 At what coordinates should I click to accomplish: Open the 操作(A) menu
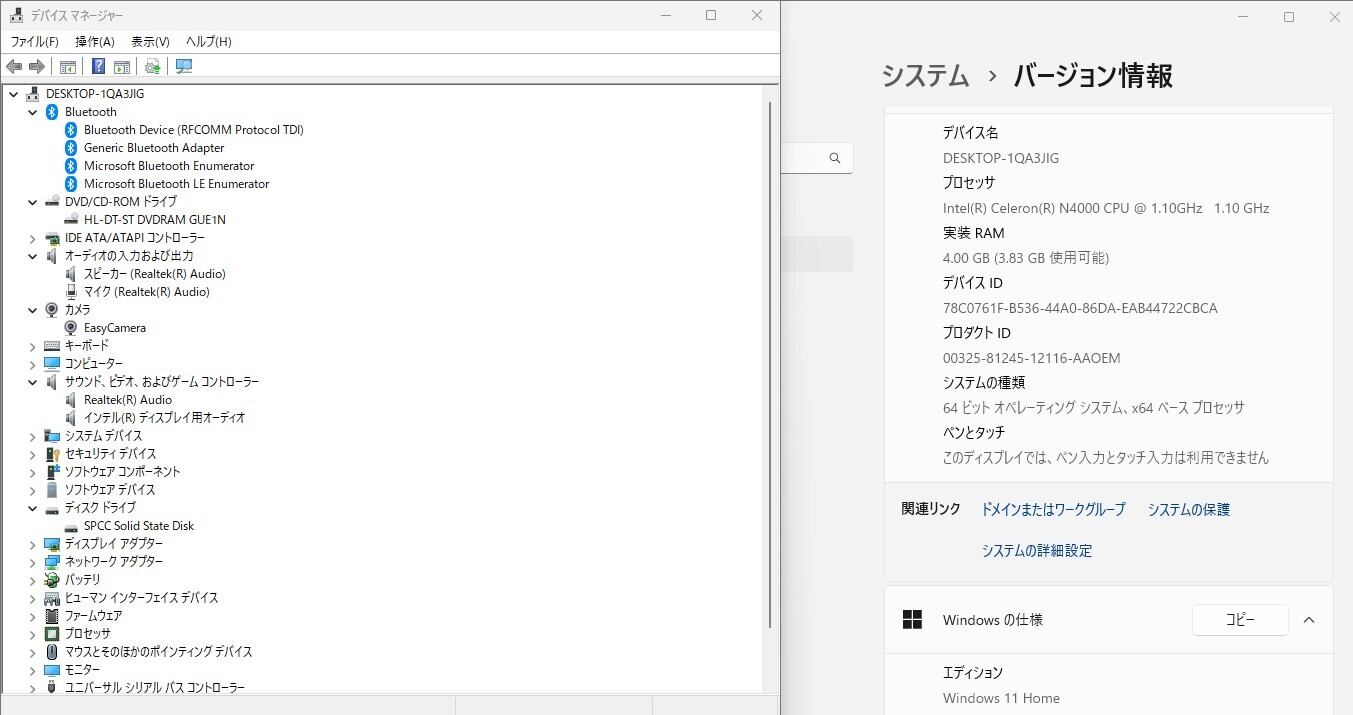[x=95, y=42]
